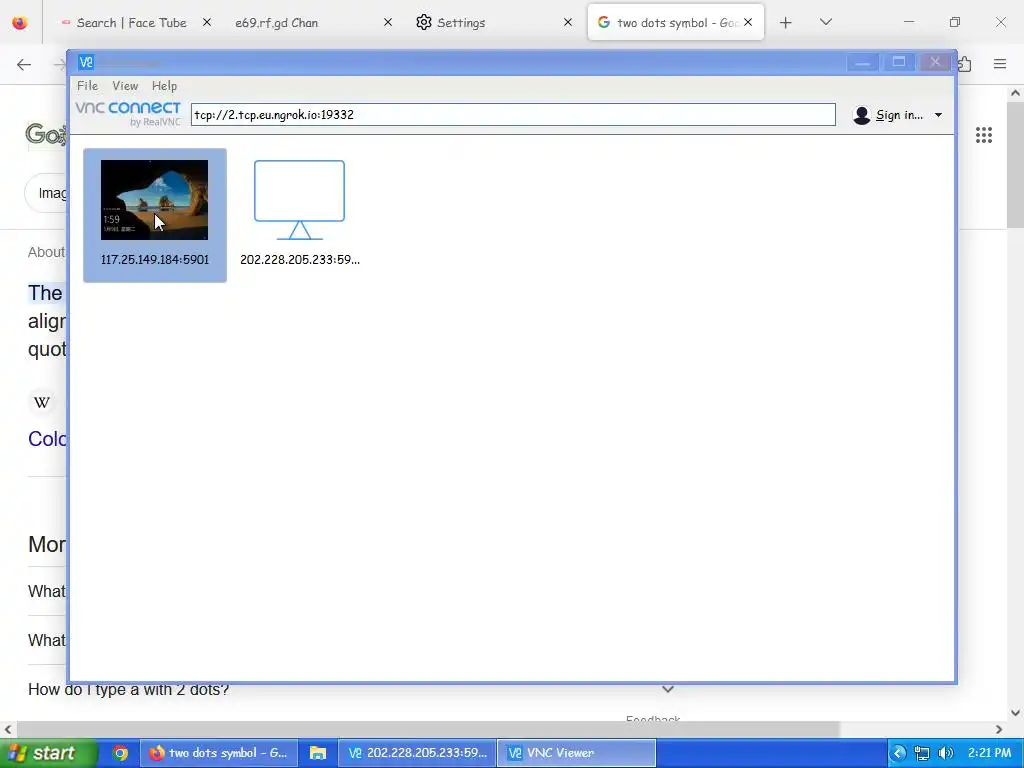Open File menu in VNC Viewer
This screenshot has height=768, width=1024.
point(87,86)
